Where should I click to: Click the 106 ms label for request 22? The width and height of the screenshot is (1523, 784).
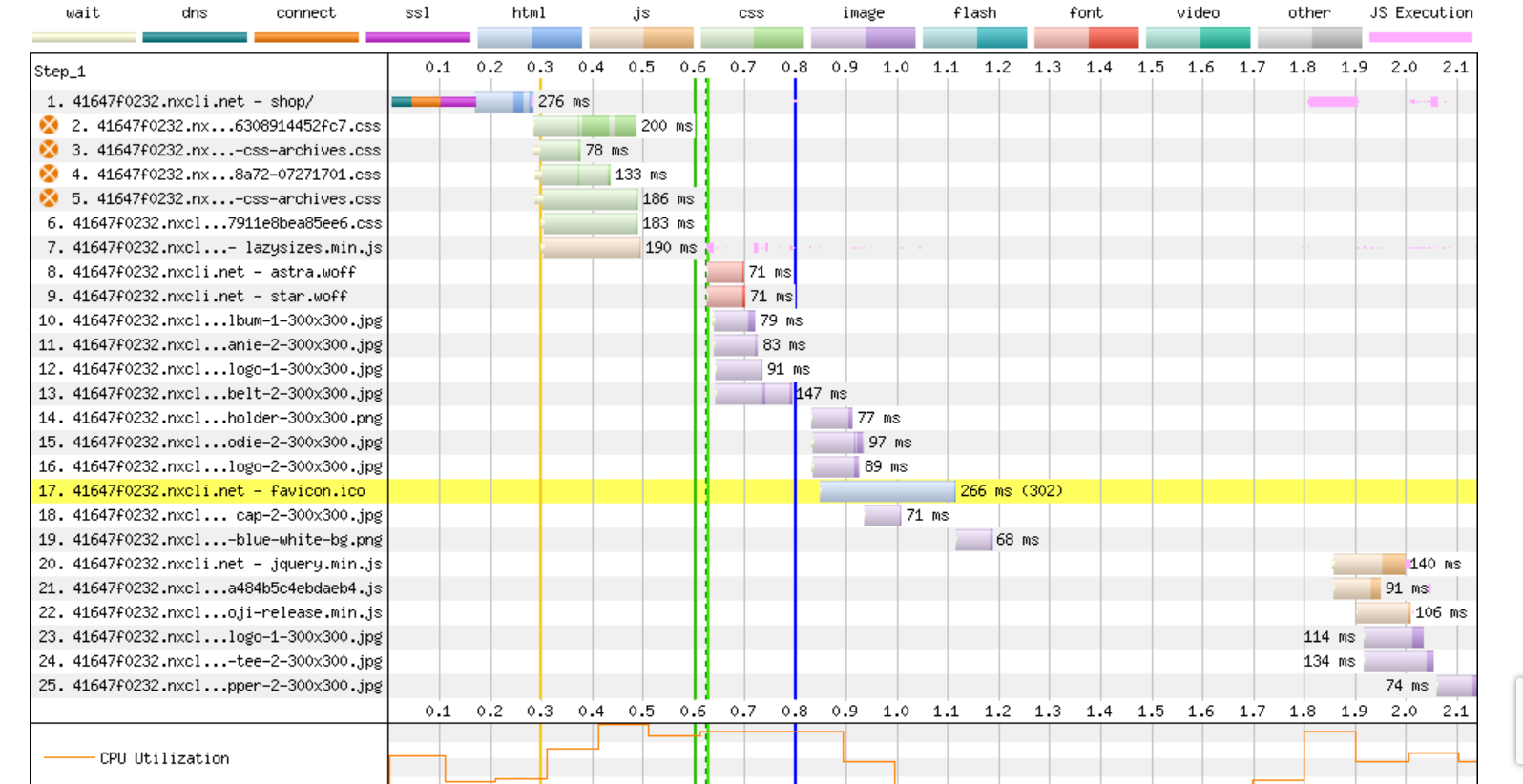click(x=1441, y=611)
